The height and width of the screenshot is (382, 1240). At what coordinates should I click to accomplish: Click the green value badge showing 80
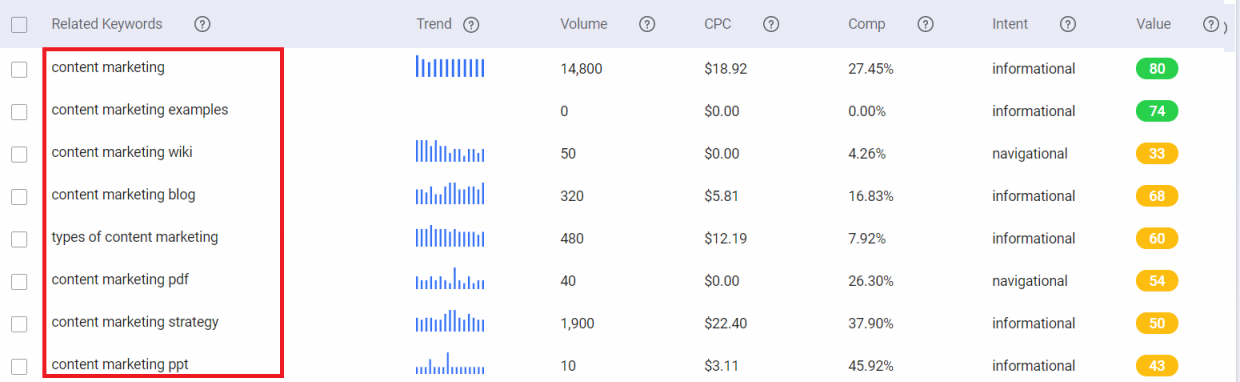(1157, 69)
